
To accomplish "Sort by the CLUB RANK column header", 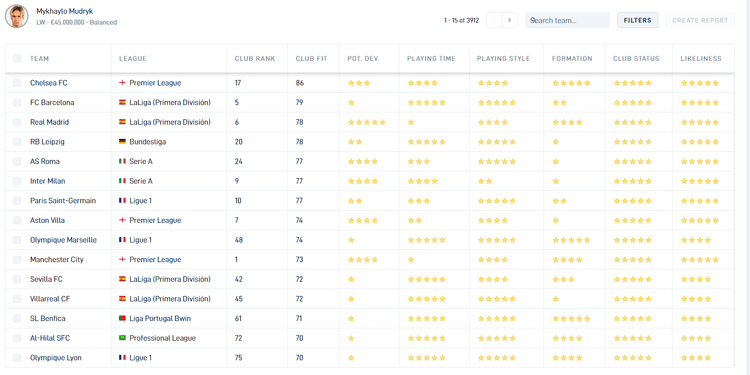I will (x=255, y=58).
